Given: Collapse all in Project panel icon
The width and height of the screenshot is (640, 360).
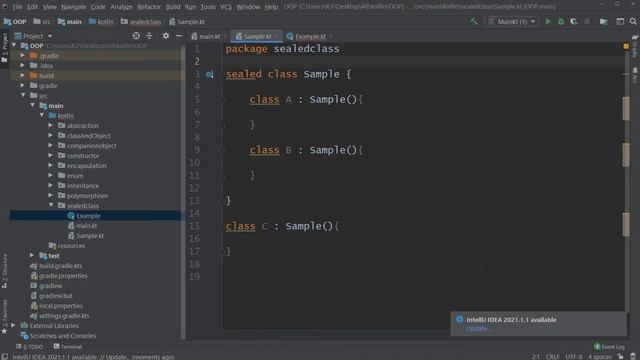Looking at the screenshot, I should pos(149,36).
